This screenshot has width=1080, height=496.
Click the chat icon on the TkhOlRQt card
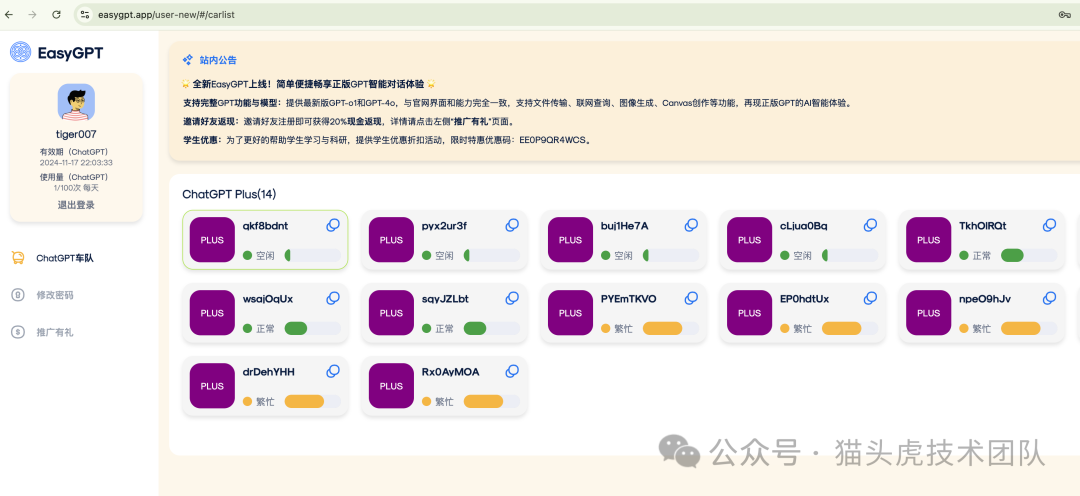pyautogui.click(x=1049, y=225)
